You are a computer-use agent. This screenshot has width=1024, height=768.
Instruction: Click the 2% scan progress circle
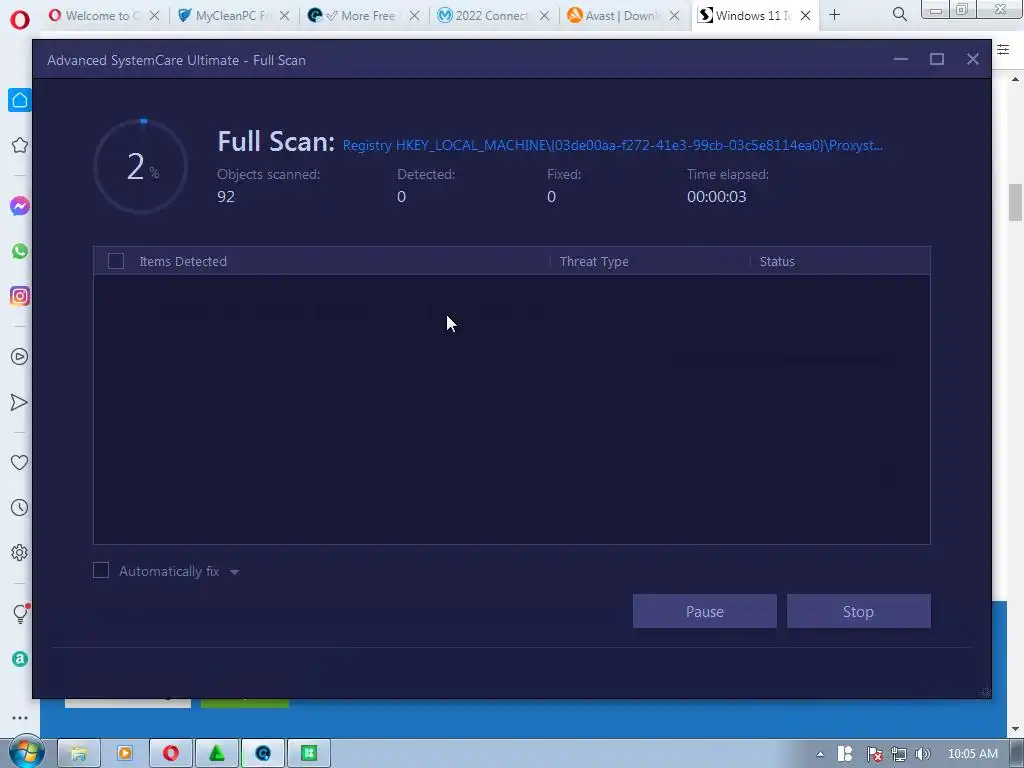141,167
